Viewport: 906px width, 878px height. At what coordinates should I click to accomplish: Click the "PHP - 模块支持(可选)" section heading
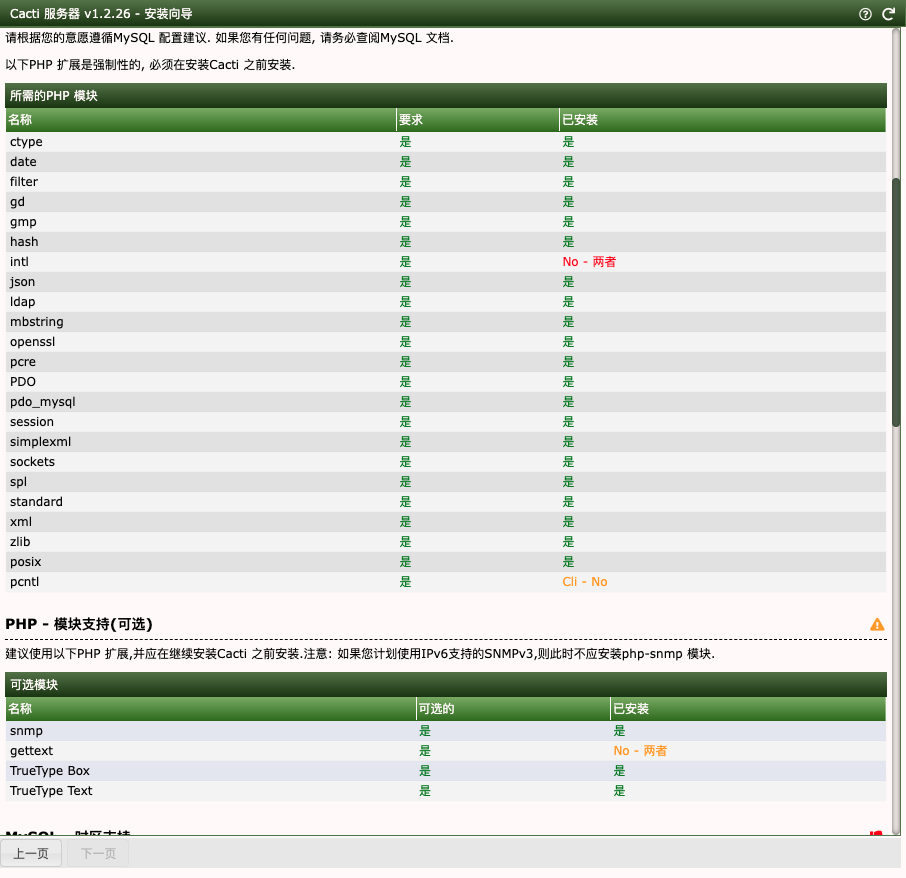click(x=79, y=624)
